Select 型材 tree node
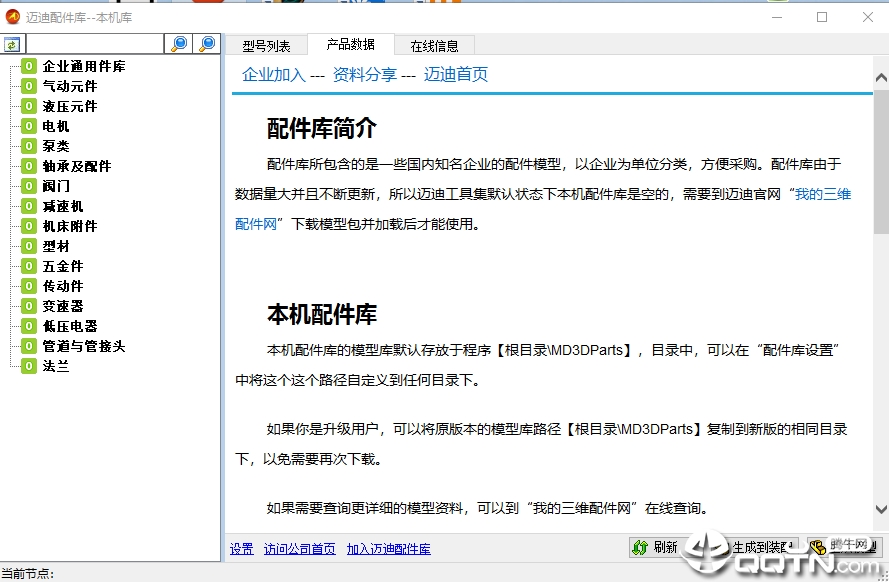This screenshot has height=582, width=889. (56, 246)
